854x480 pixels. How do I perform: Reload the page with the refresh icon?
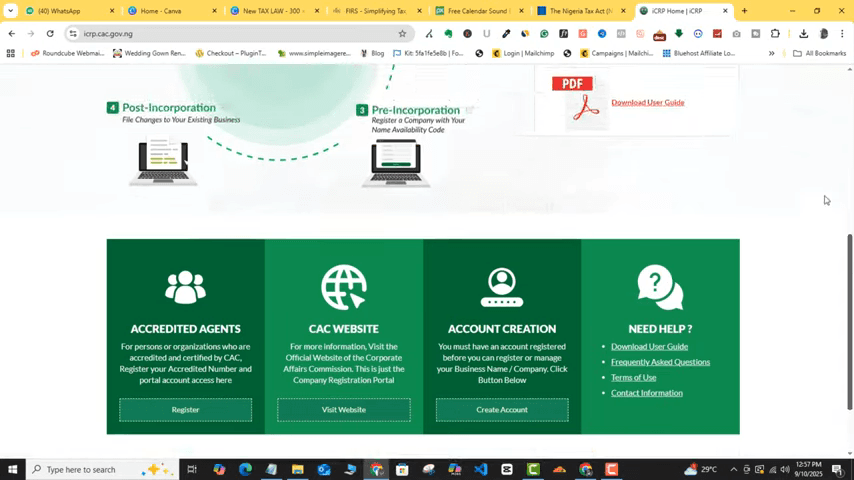[50, 34]
